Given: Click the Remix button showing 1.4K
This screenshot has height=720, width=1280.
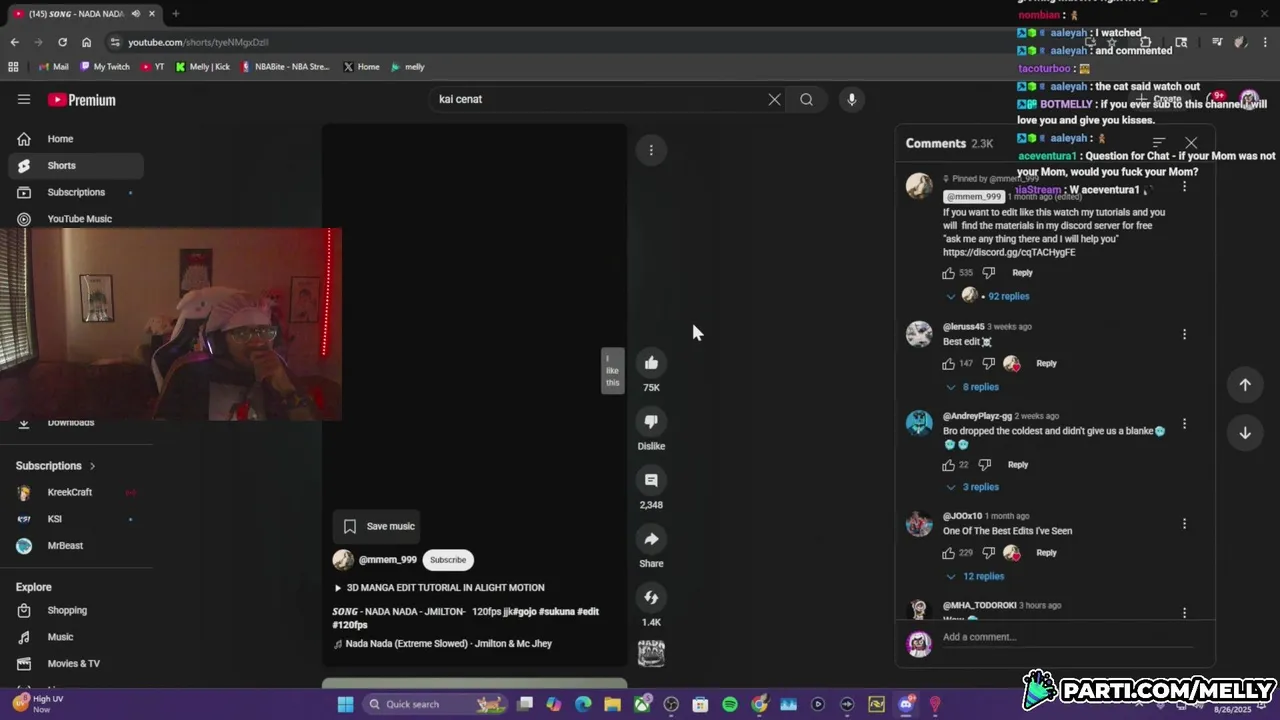Looking at the screenshot, I should coord(651,597).
